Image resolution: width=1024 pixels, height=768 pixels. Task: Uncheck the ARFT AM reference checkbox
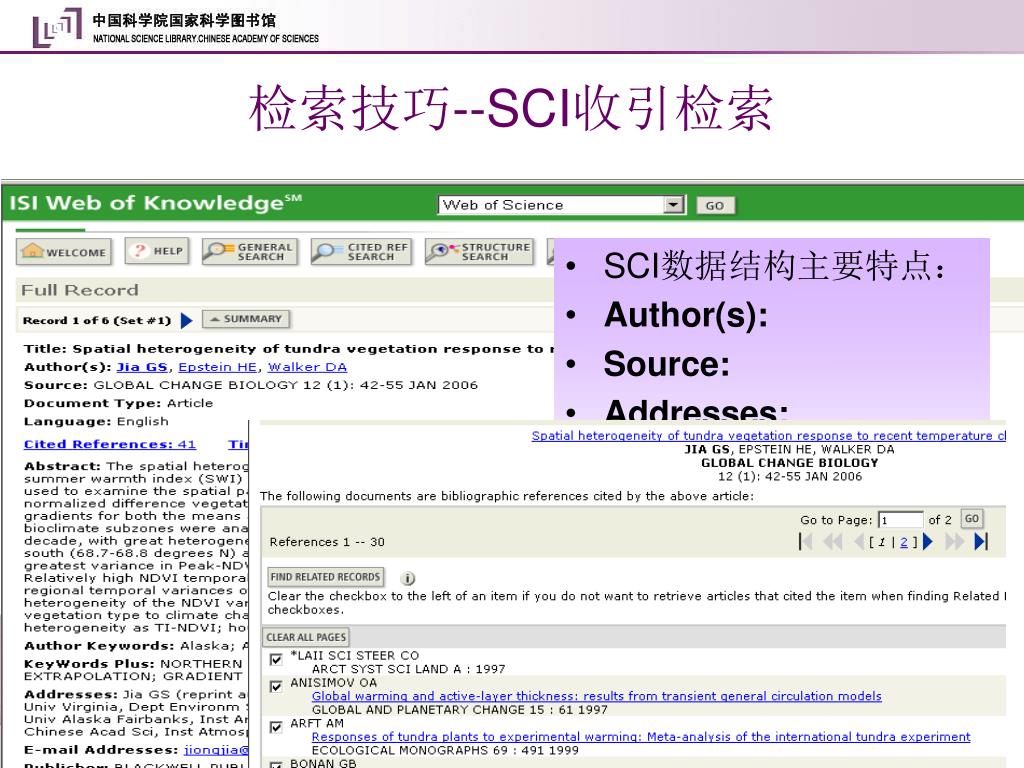(x=276, y=726)
